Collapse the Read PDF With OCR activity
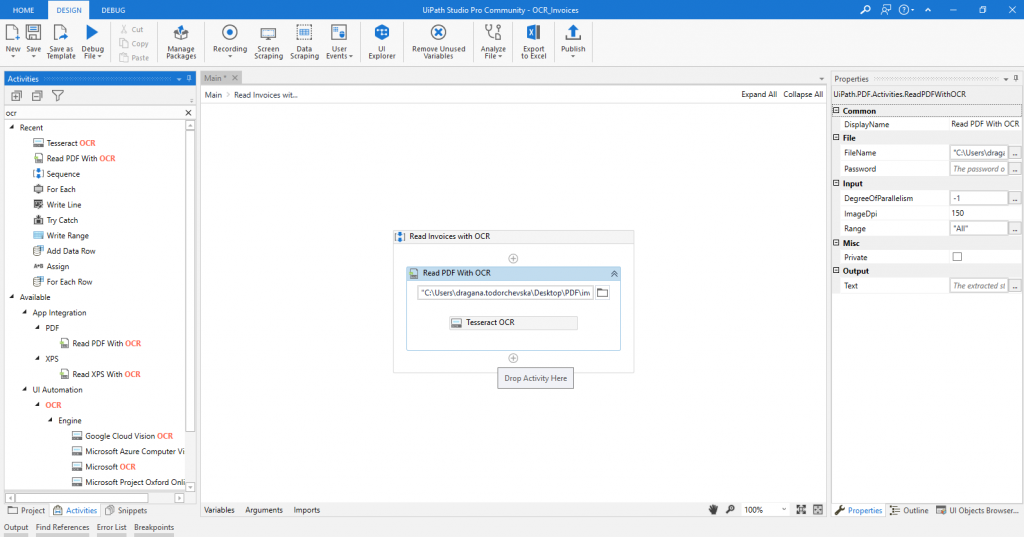 (614, 274)
